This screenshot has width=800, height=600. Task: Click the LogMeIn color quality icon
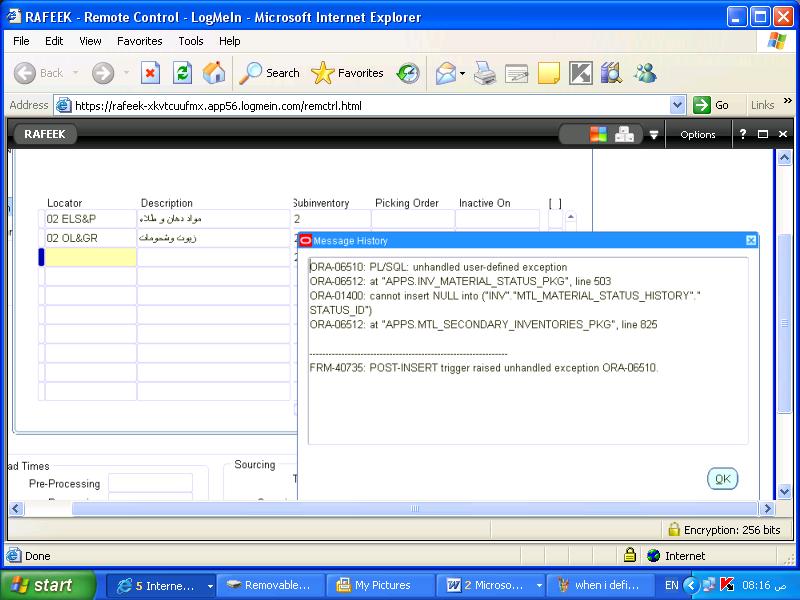[598, 134]
